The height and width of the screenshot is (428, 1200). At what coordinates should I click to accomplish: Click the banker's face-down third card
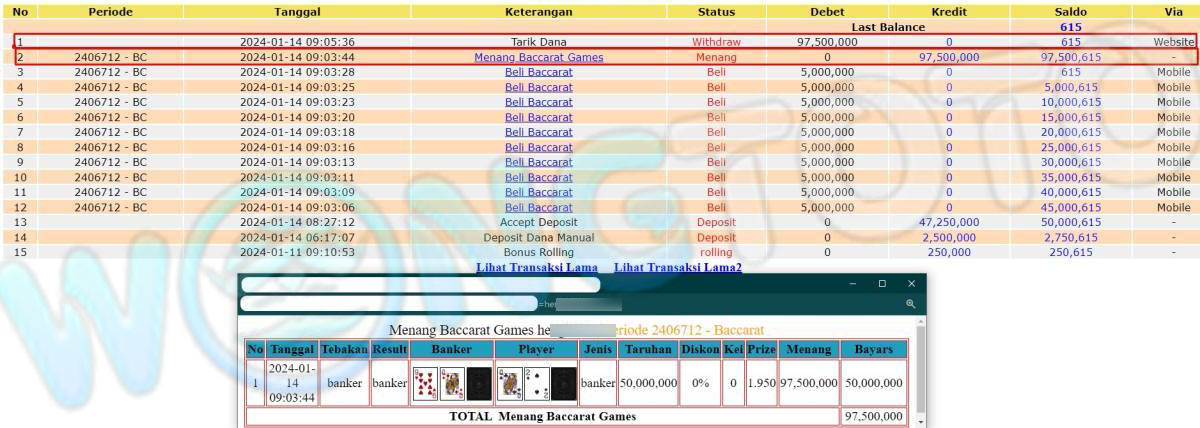coord(479,383)
